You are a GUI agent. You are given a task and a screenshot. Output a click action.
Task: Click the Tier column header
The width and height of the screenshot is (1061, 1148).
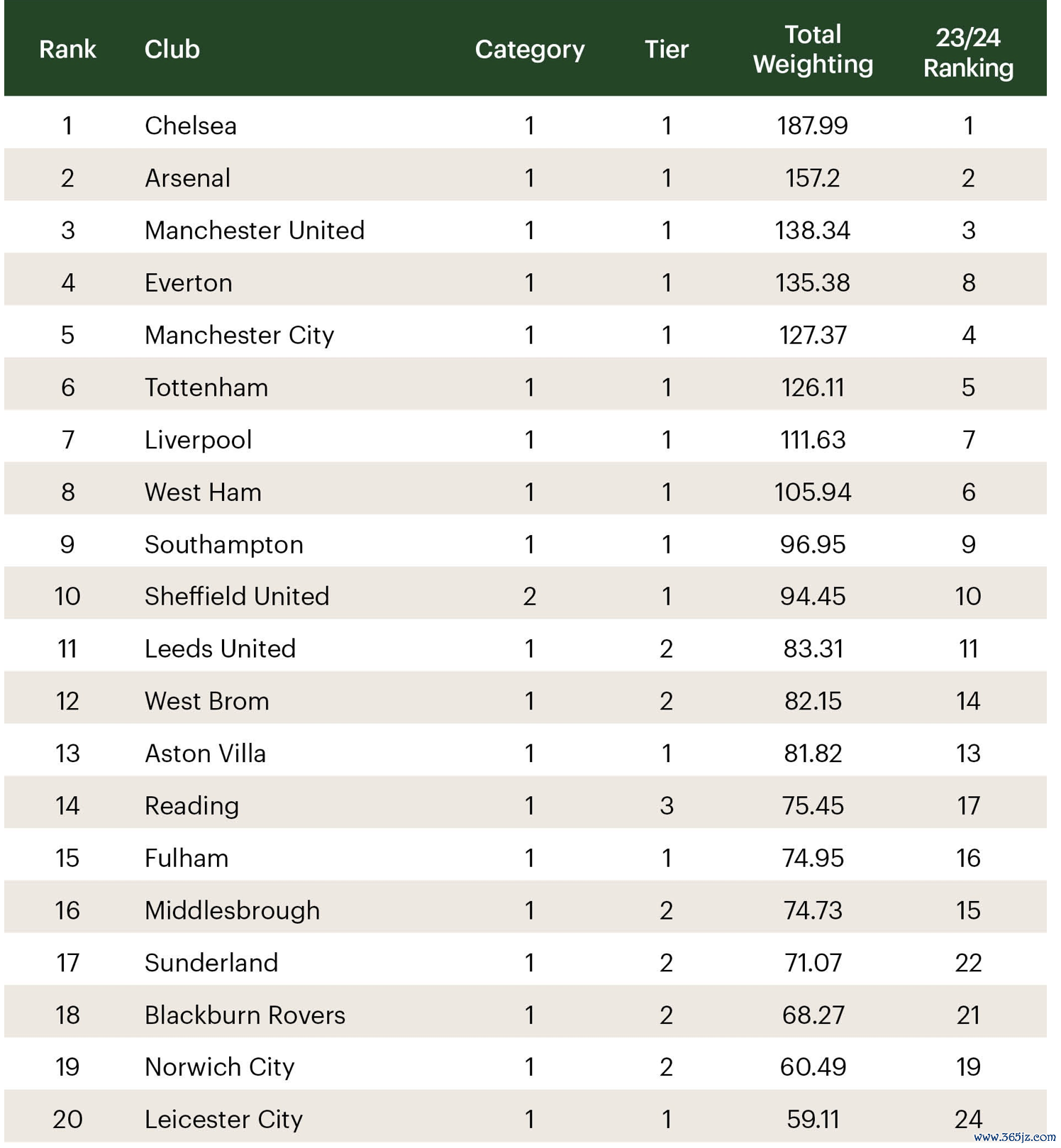(x=667, y=49)
